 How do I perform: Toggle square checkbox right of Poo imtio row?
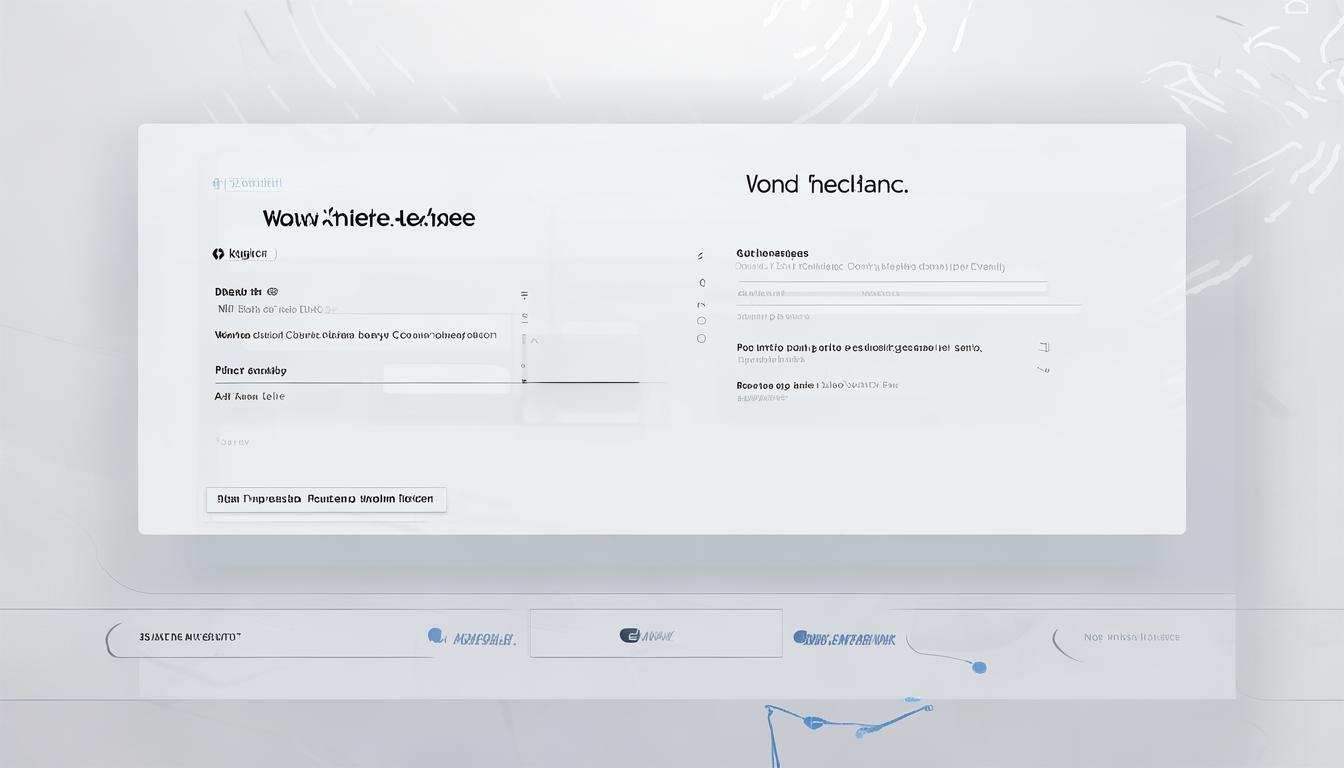1044,347
